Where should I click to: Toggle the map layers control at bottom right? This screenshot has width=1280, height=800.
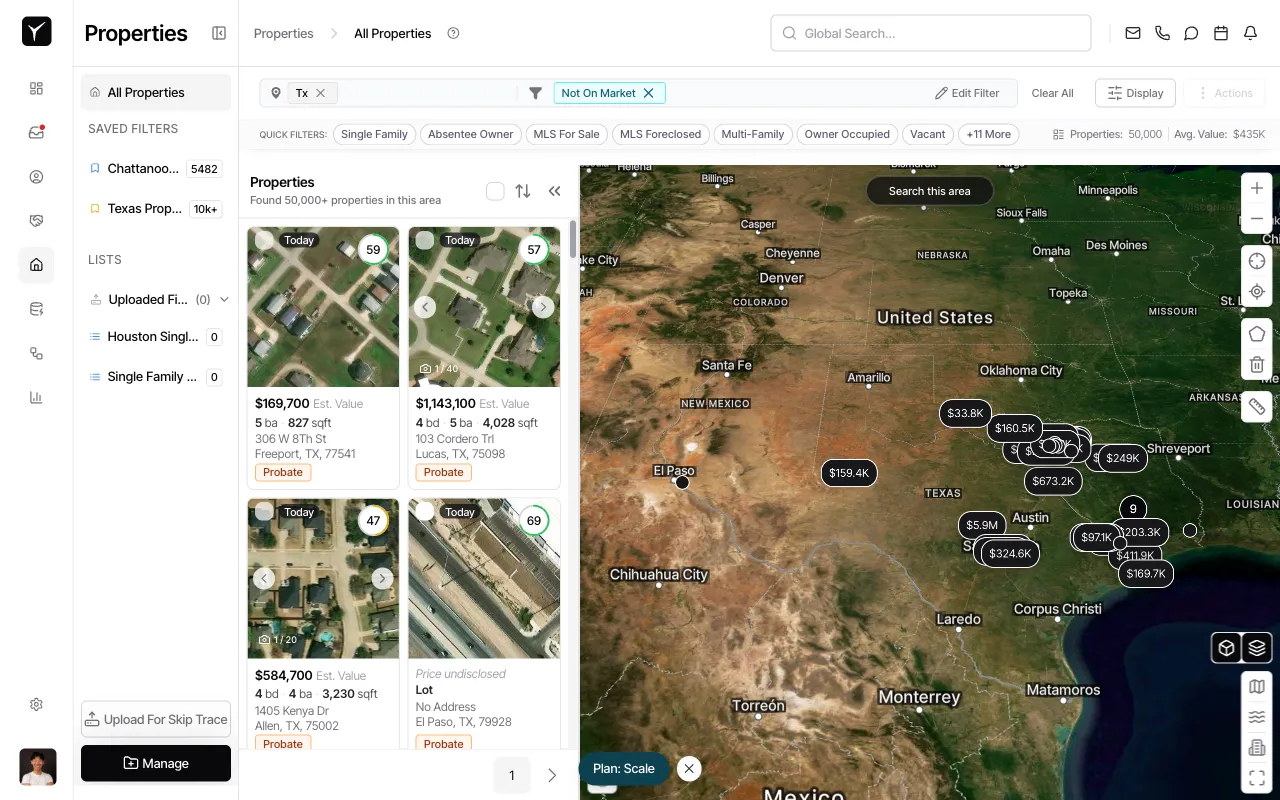coord(1257,647)
